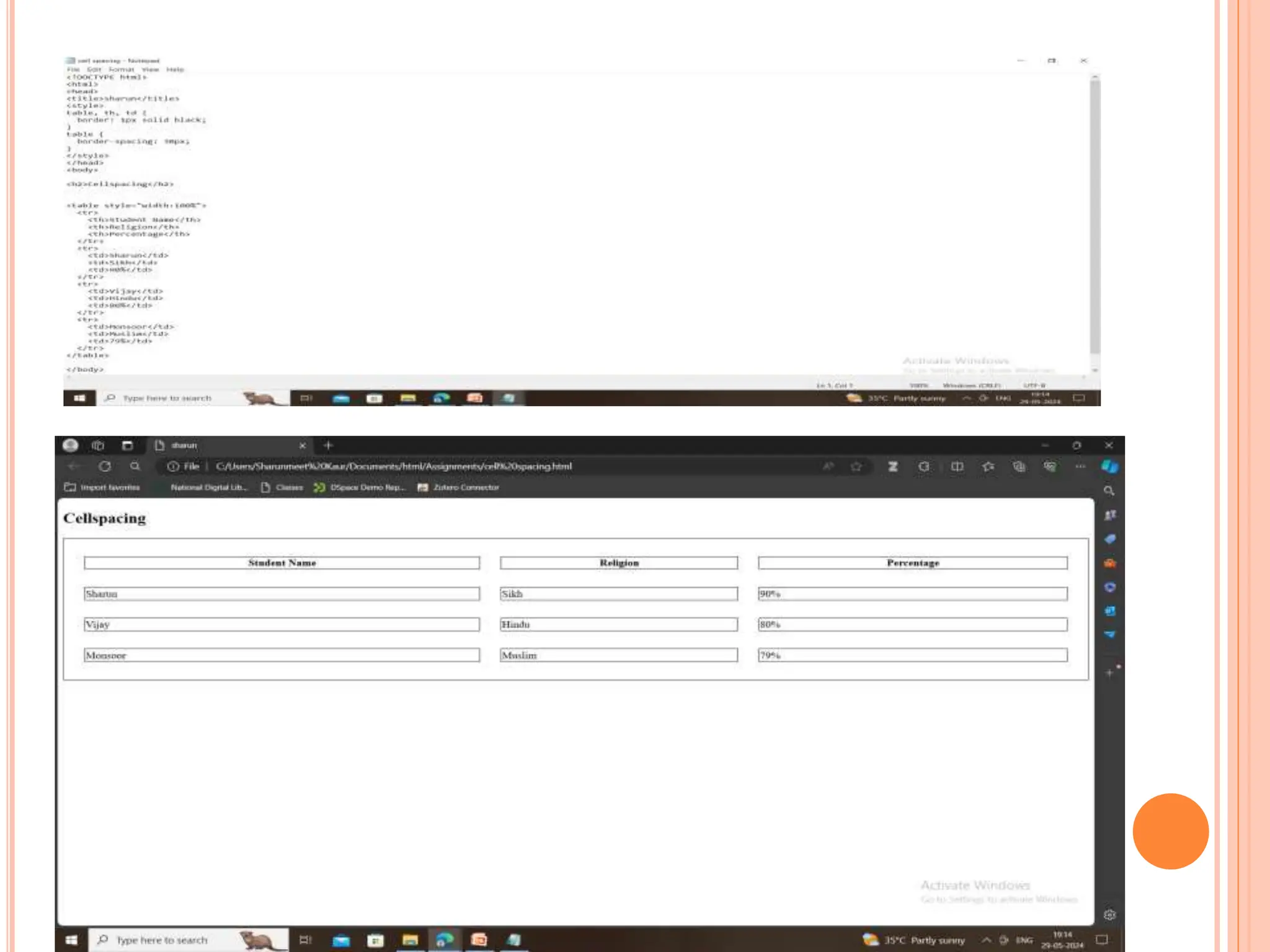Refresh the browser page
1270x952 pixels.
pos(105,466)
